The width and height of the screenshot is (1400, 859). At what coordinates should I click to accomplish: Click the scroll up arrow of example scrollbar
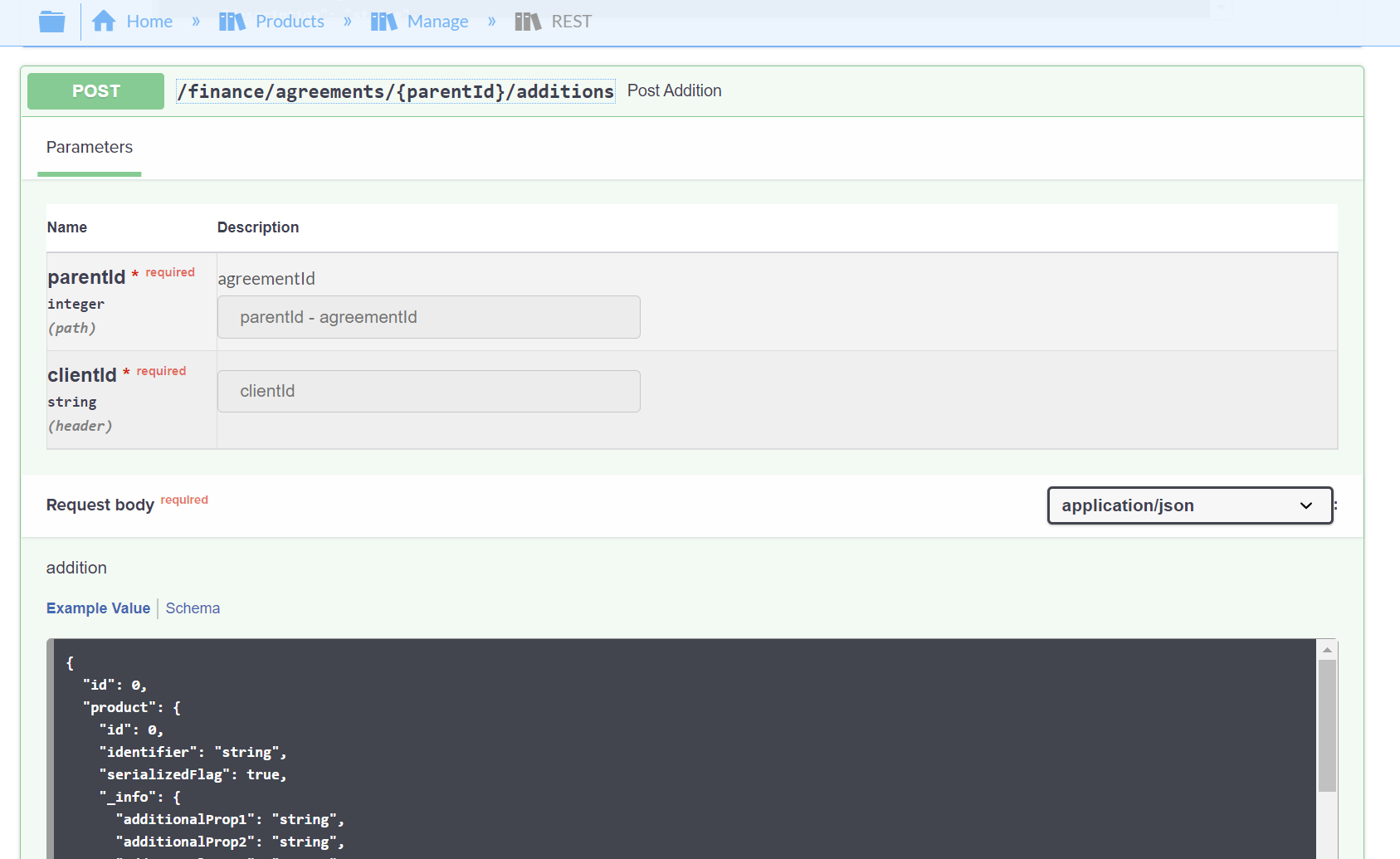1327,650
